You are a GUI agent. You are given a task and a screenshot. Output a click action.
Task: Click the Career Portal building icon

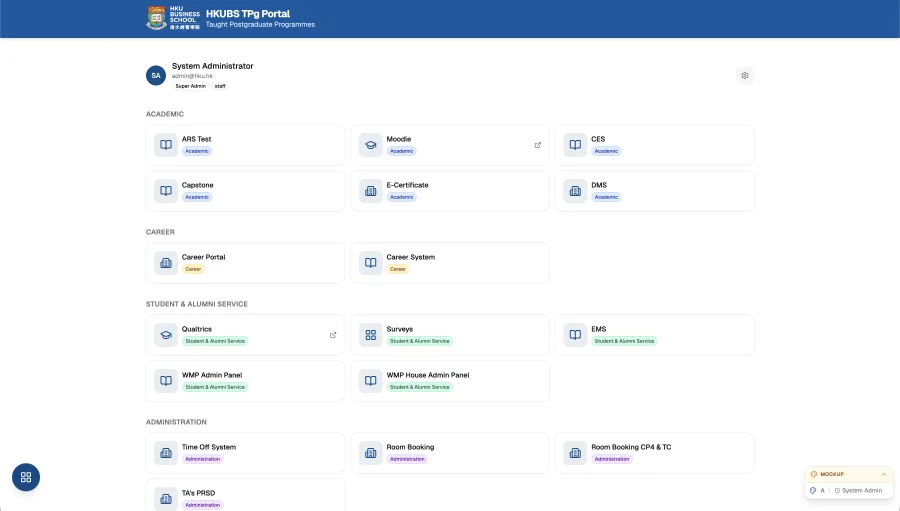tap(166, 262)
